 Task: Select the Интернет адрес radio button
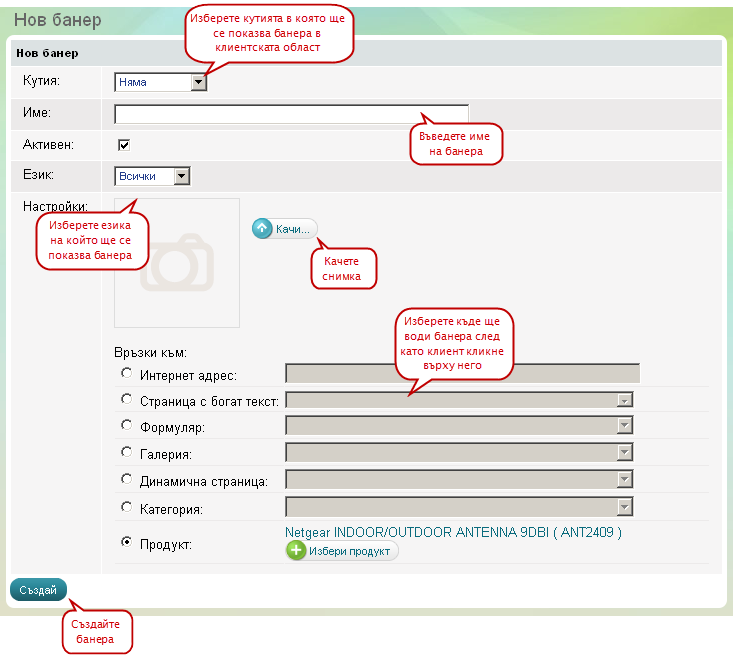click(126, 373)
